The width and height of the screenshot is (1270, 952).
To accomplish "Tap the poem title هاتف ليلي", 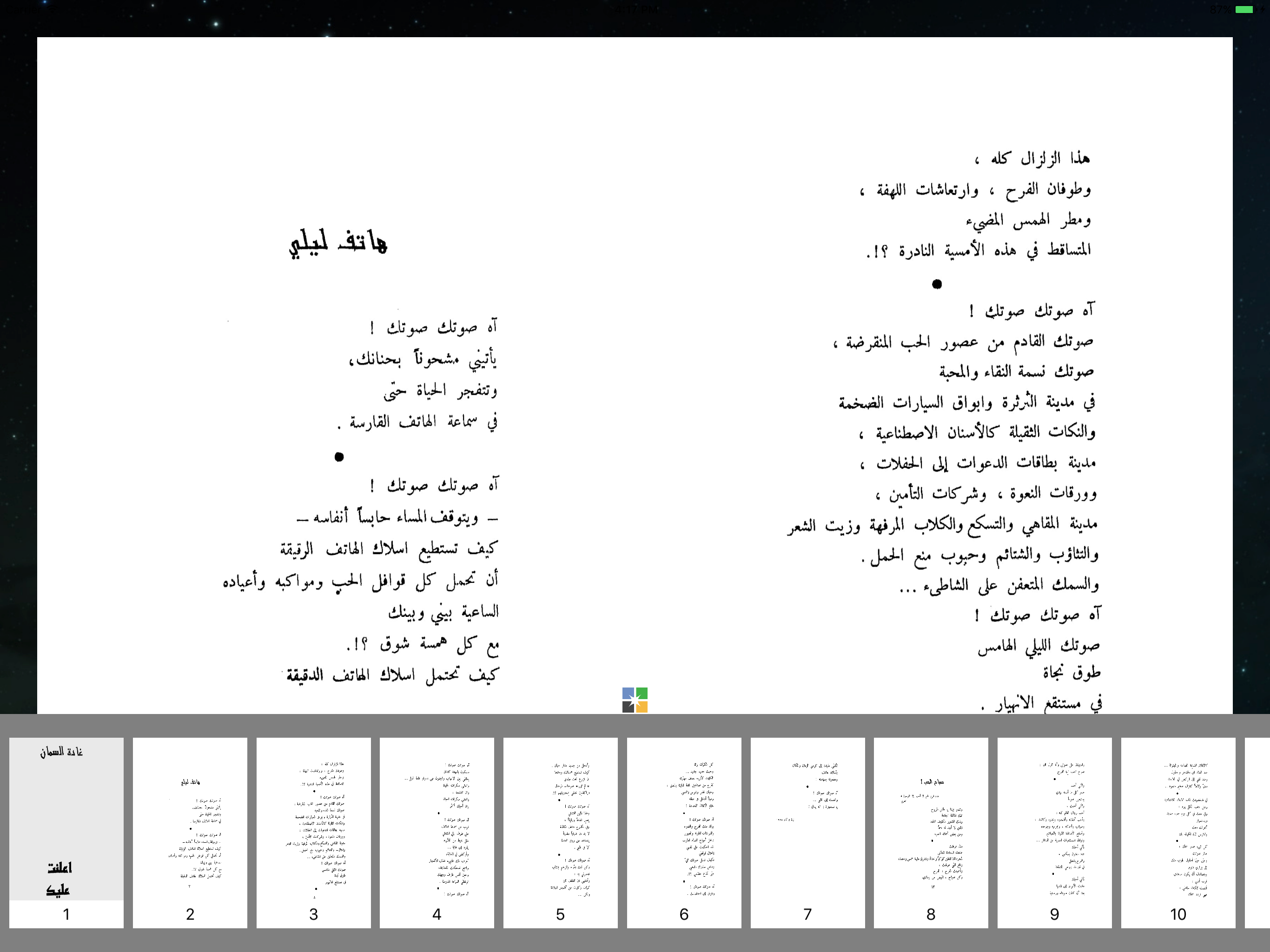I will 338,244.
